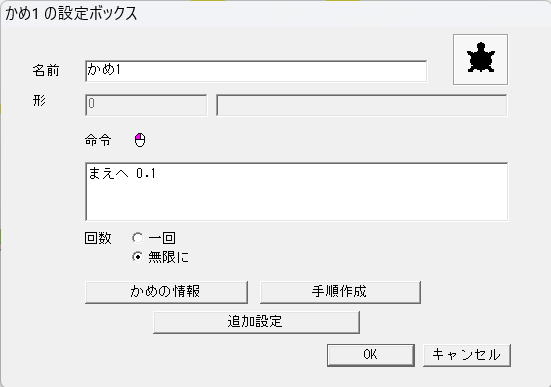
Task: Click the 命令 label text
Action: [98, 140]
